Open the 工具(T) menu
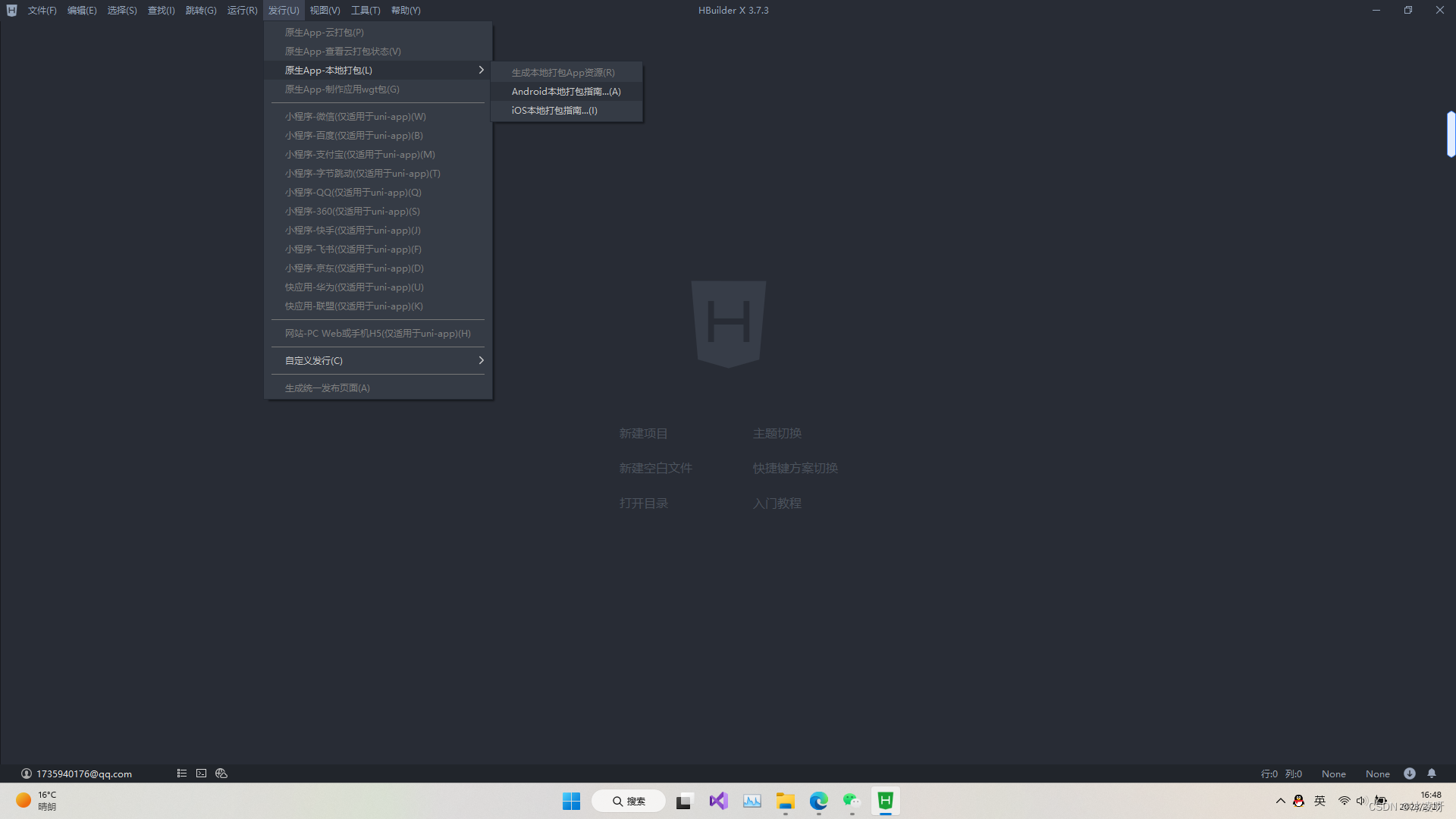This screenshot has height=819, width=1456. tap(366, 11)
